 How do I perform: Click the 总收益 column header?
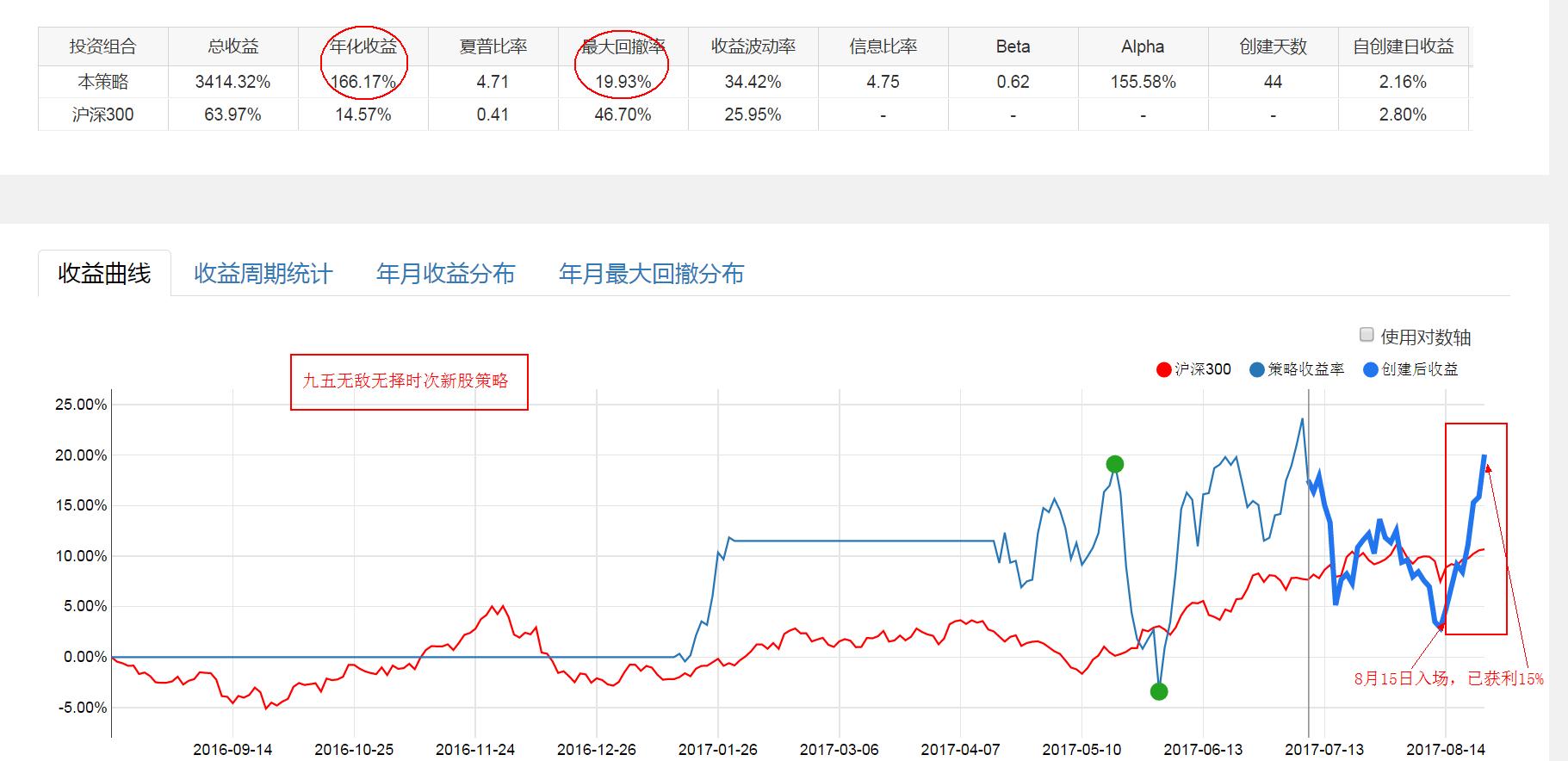[232, 46]
